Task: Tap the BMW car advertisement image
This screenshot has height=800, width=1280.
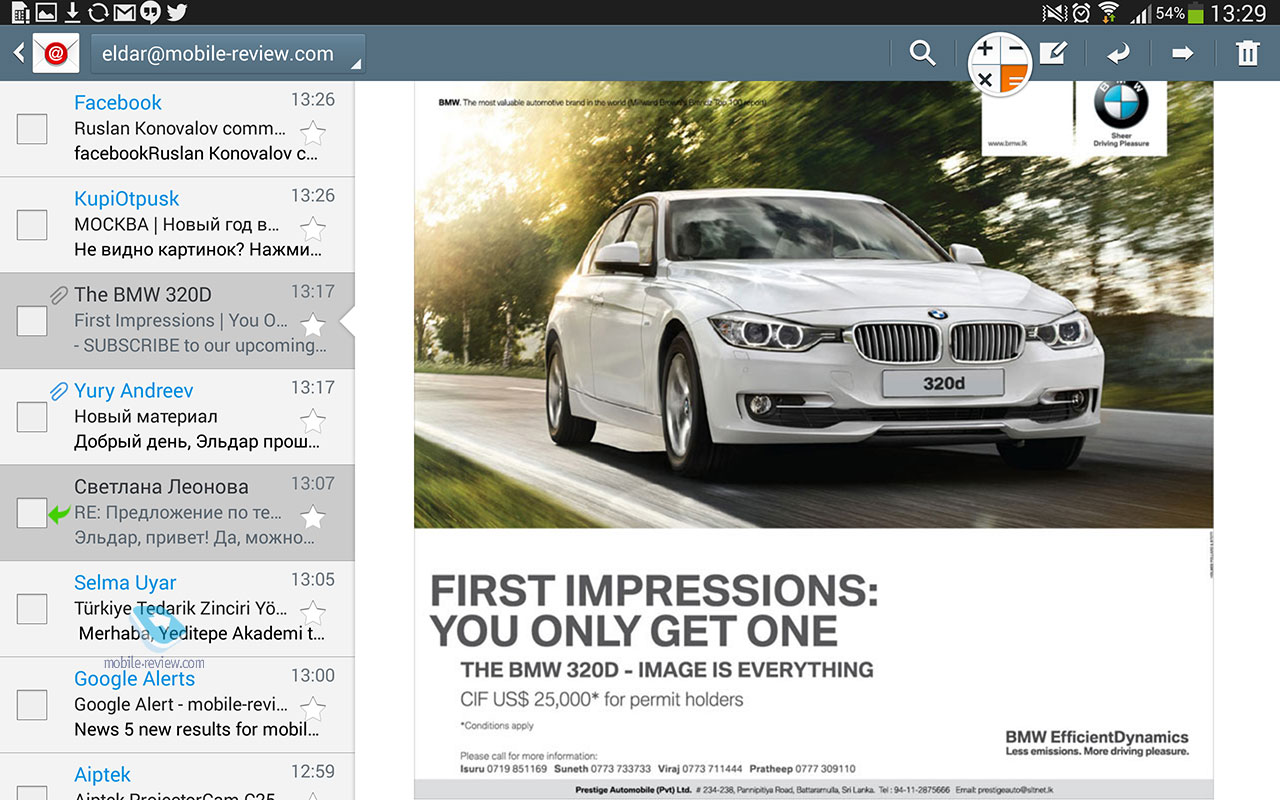Action: (813, 305)
